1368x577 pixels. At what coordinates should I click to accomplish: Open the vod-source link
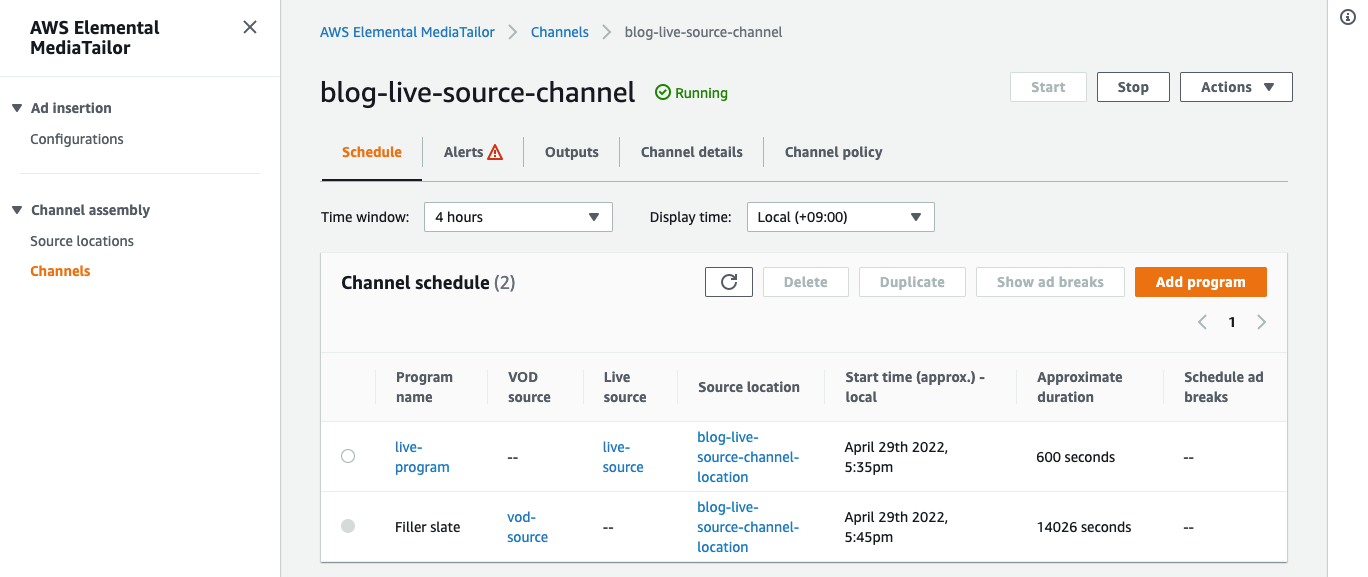pyautogui.click(x=527, y=527)
